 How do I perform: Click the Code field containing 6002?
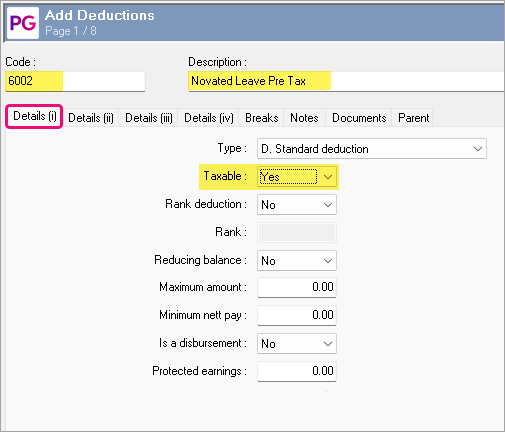(75, 81)
